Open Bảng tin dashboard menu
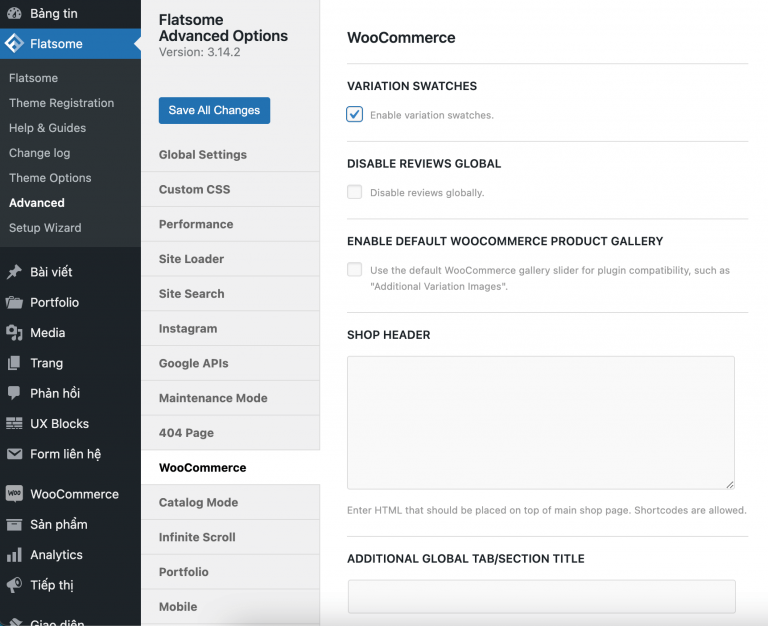 [54, 13]
